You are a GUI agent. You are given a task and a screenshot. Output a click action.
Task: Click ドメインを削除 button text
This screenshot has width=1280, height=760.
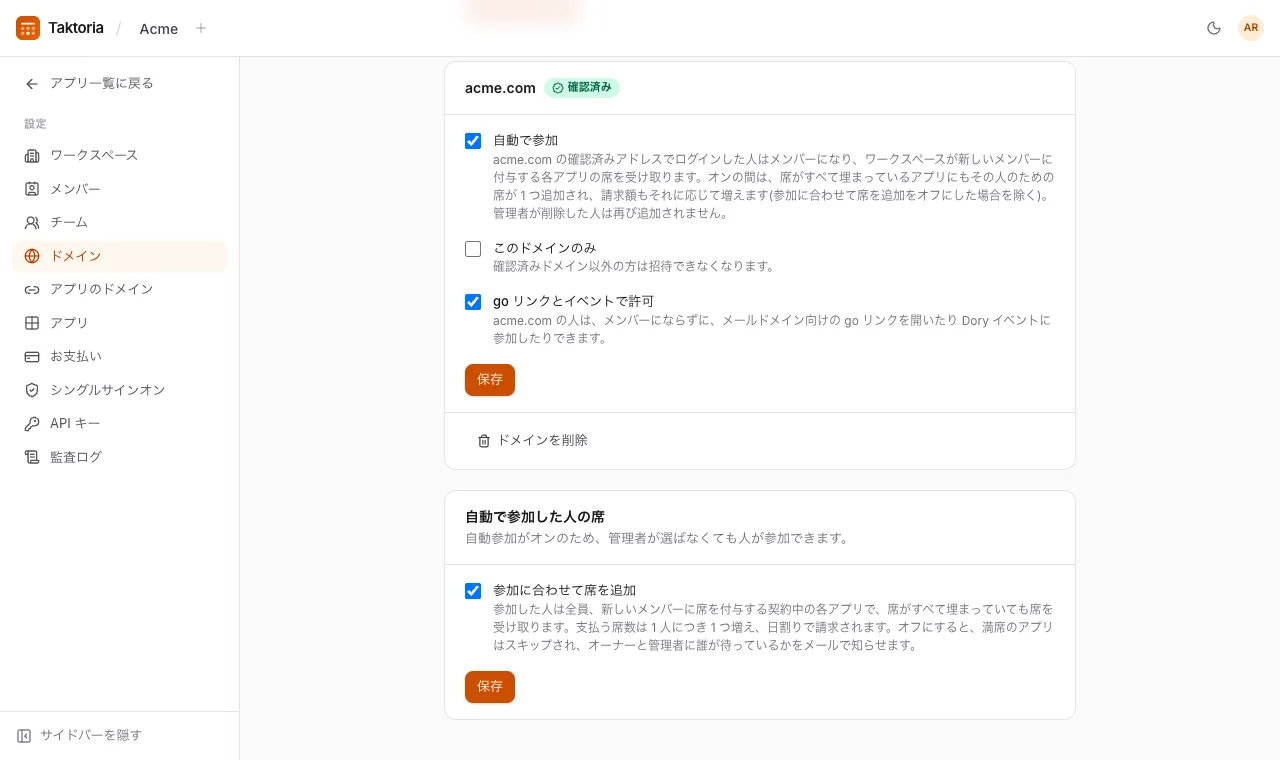542,440
